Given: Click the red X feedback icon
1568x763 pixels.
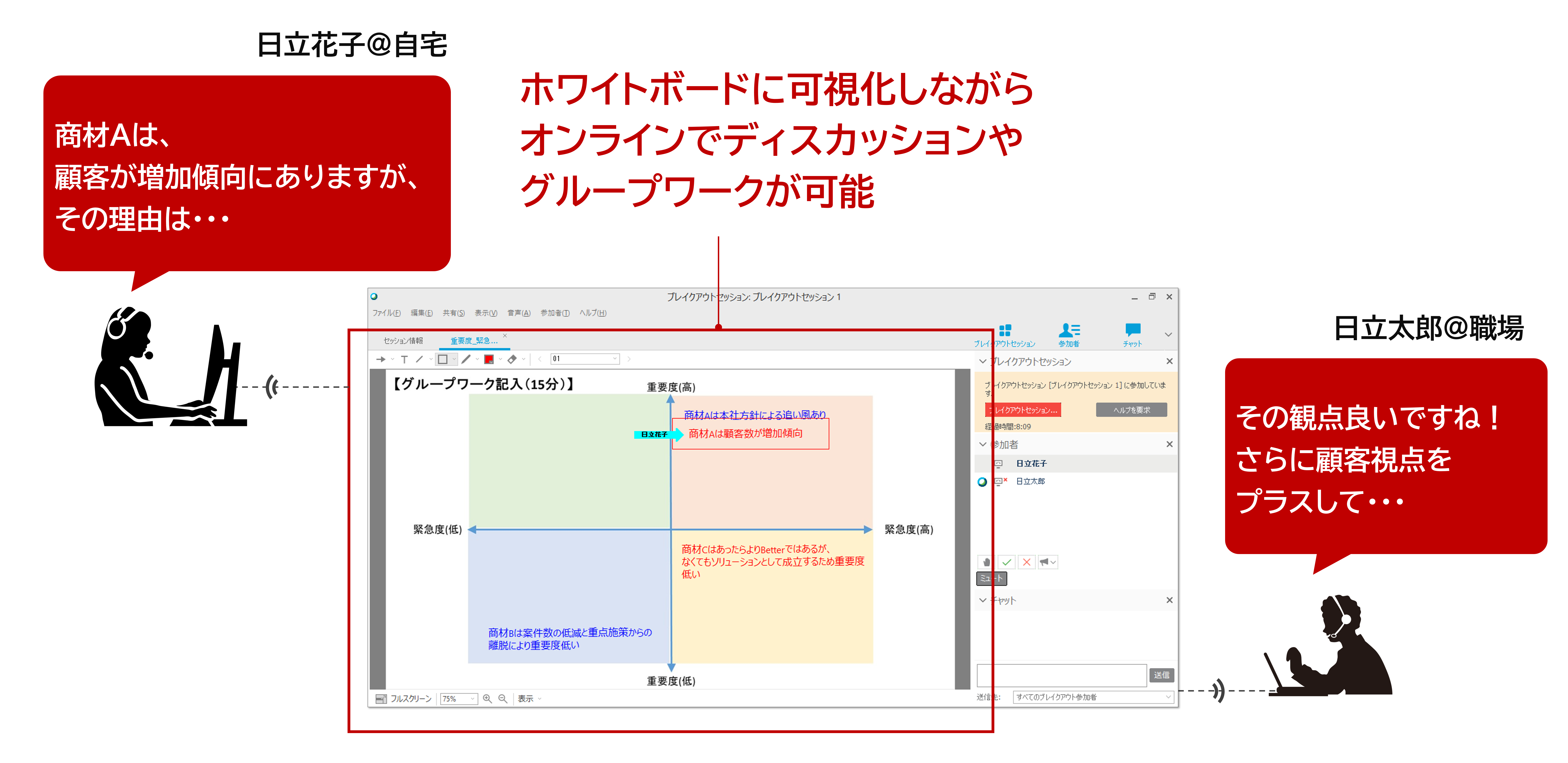Looking at the screenshot, I should pos(1027,562).
